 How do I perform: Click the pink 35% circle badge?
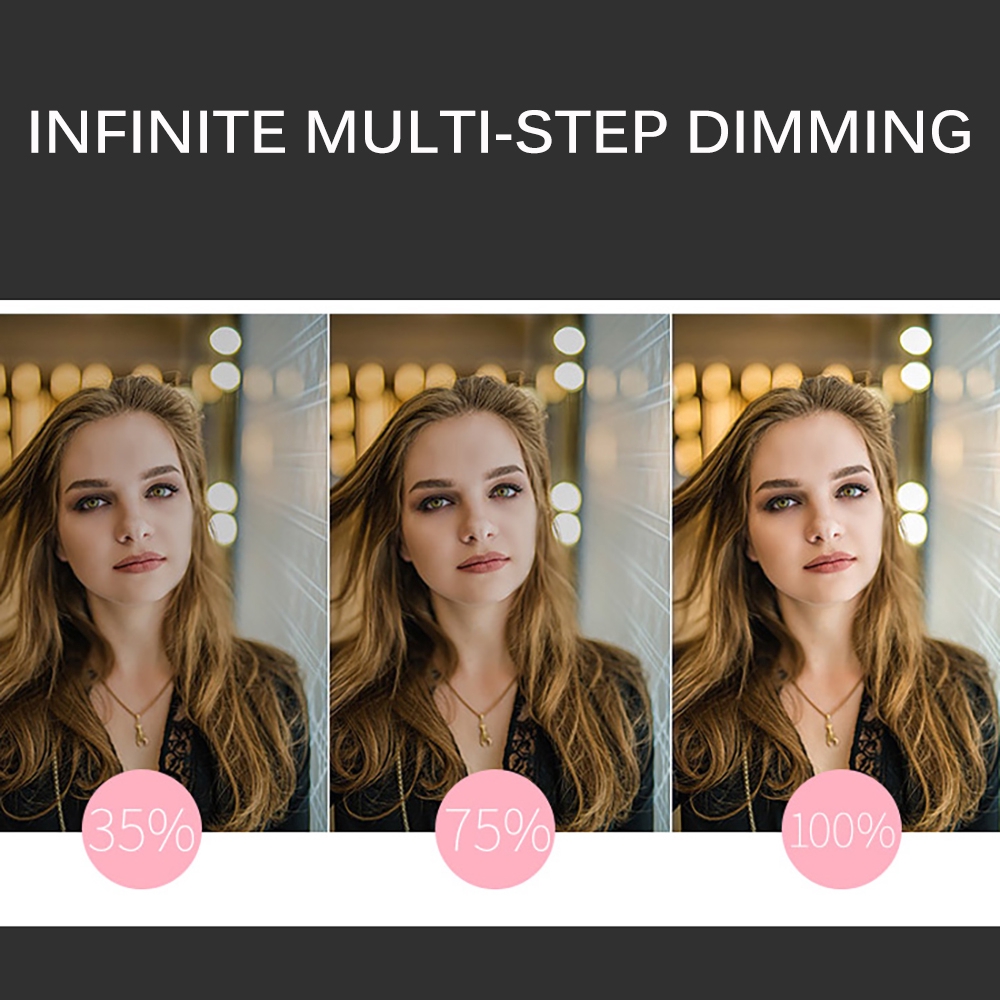tap(142, 828)
